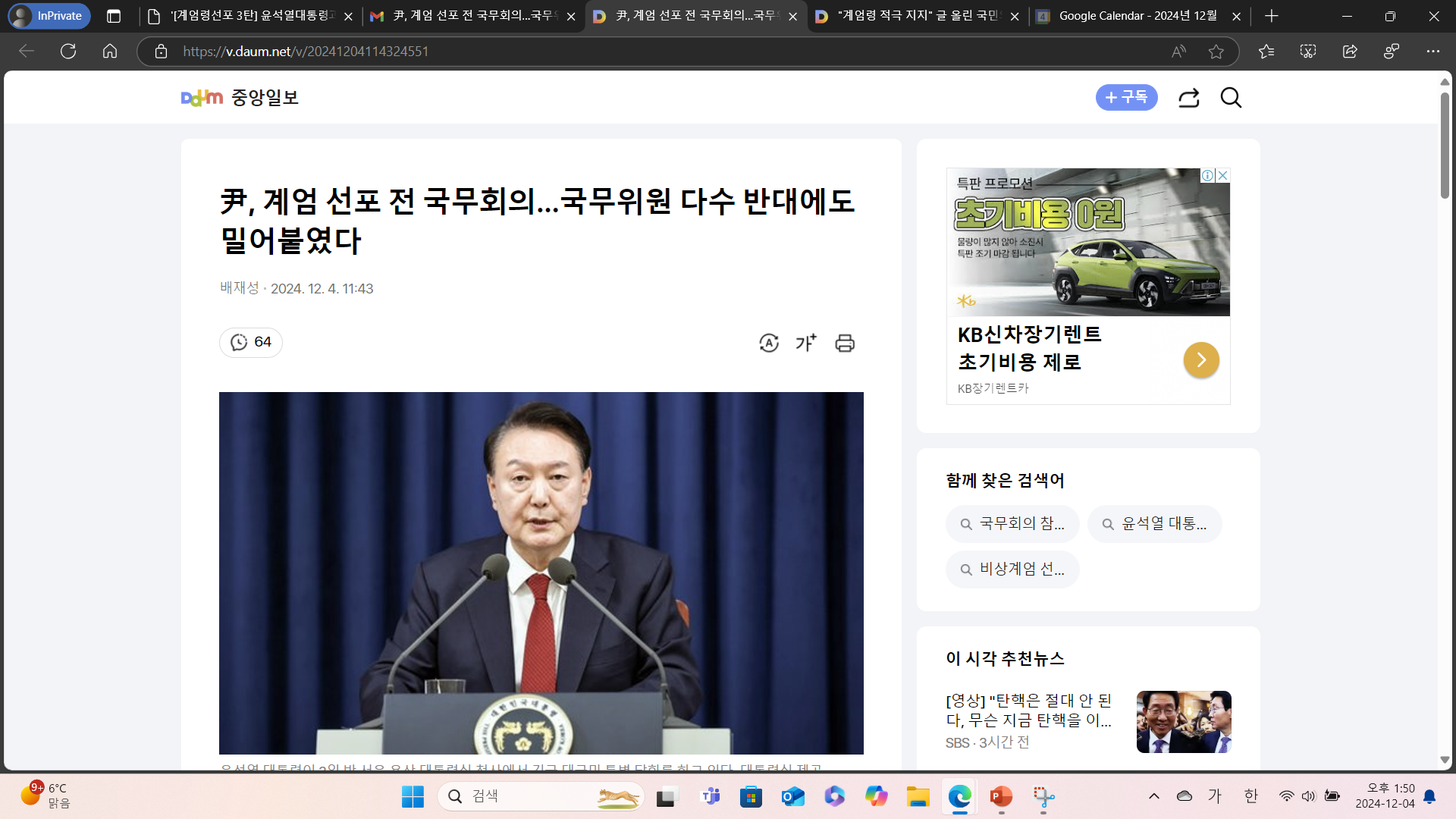Screen dimensions: 1456x819
Task: Click page vertical scrollbar down arrow
Action: coord(1445,760)
